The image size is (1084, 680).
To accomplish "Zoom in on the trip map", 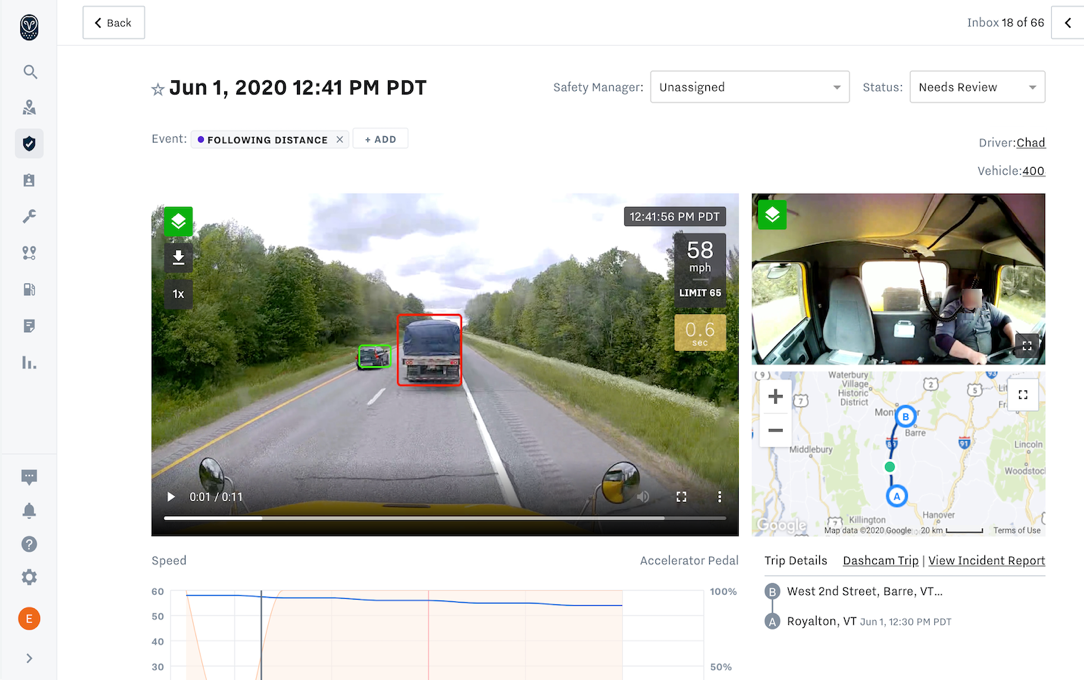I will [775, 396].
